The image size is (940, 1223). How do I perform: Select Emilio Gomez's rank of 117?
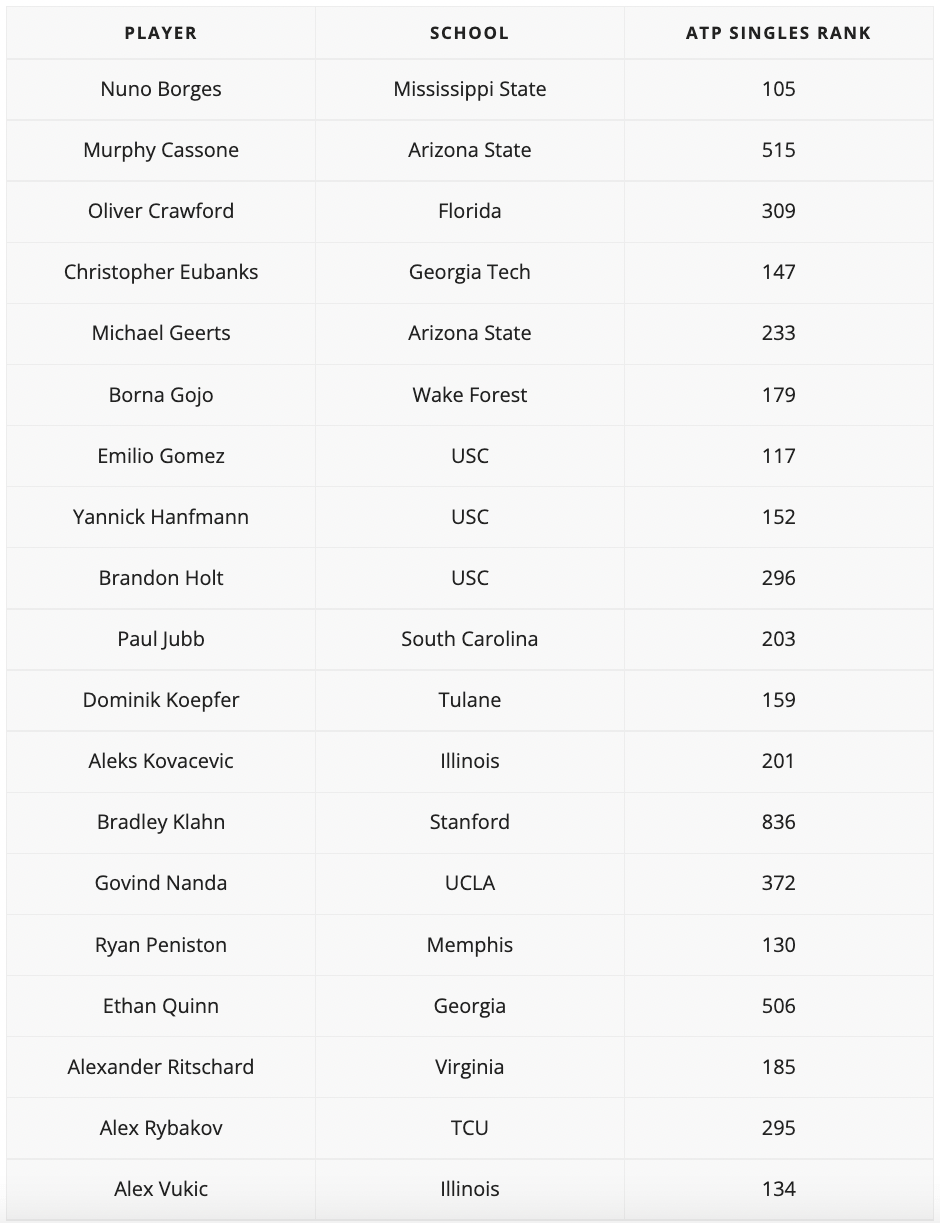click(x=778, y=455)
